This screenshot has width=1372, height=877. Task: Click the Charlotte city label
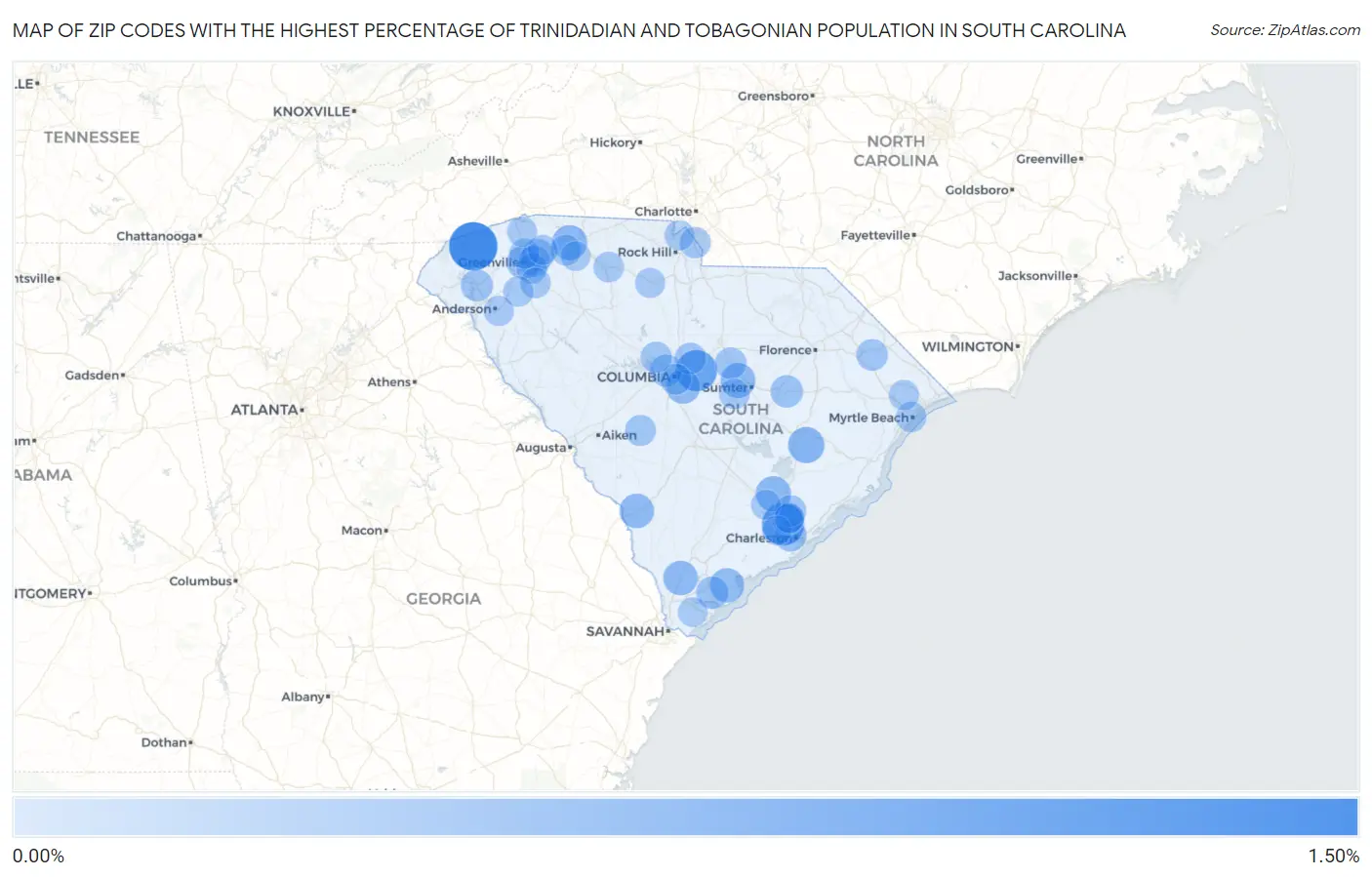(x=664, y=212)
